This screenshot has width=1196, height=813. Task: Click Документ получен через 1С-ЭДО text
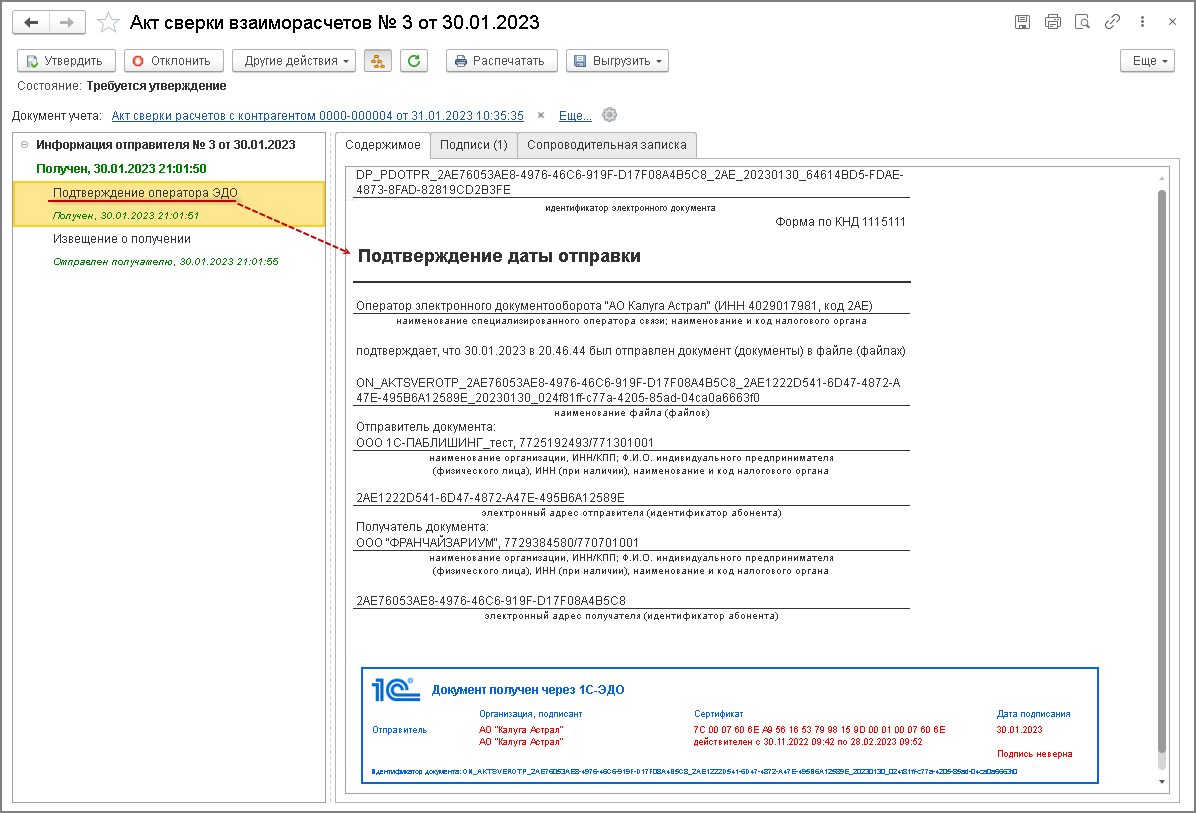point(528,690)
